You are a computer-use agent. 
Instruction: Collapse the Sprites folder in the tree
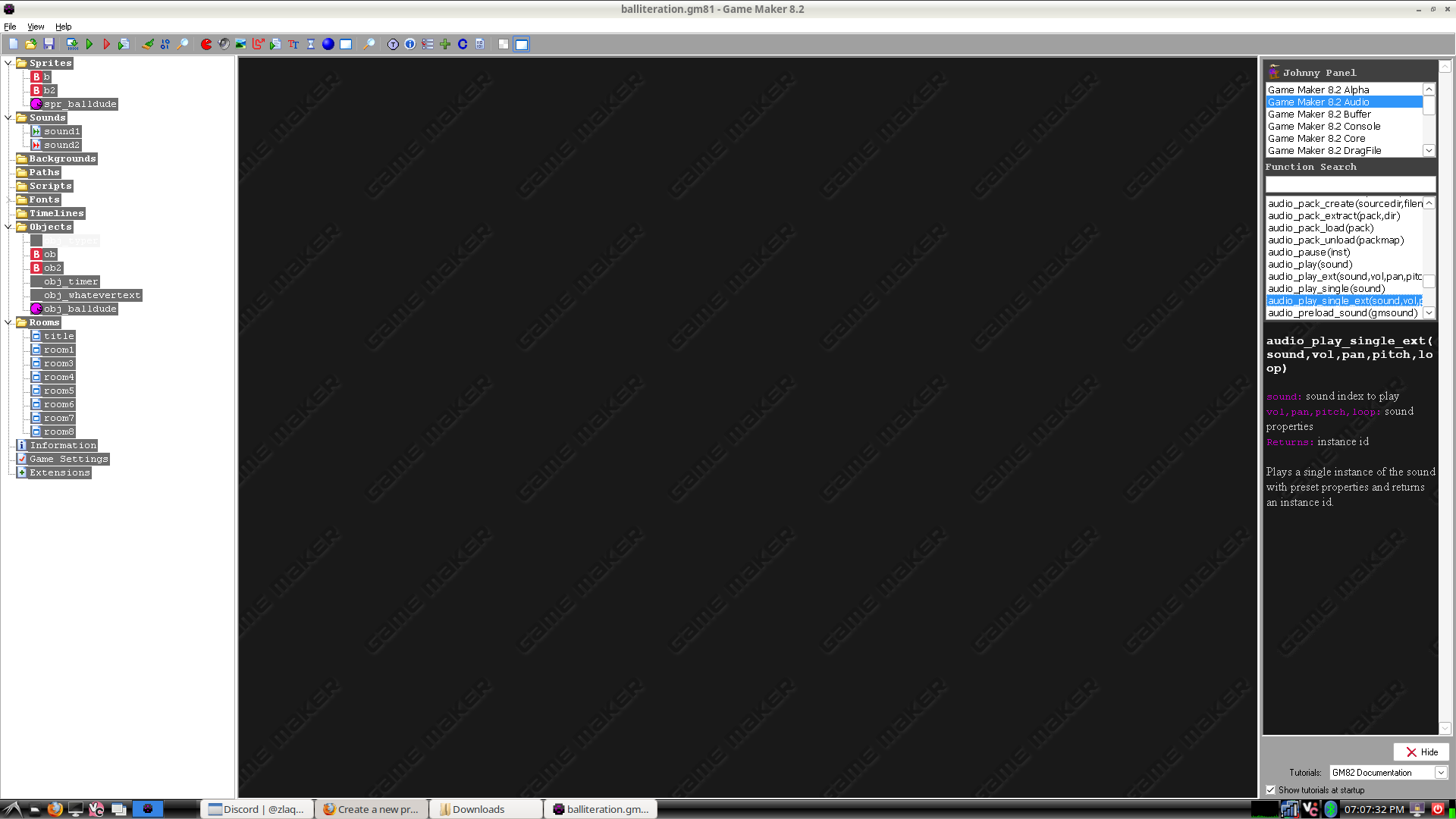click(8, 63)
